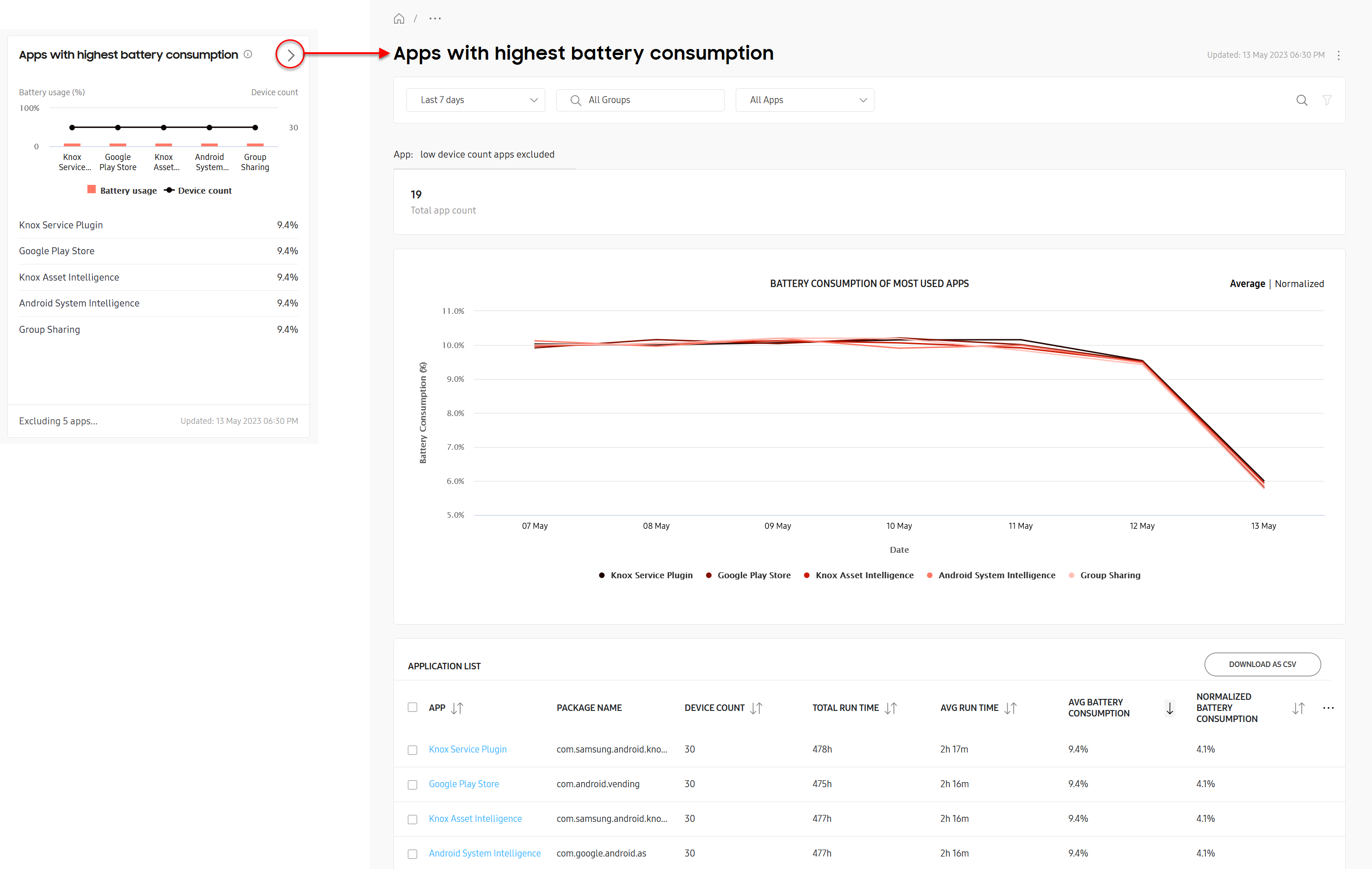Open Android System Intelligence app link
This screenshot has width=1372, height=869.
click(484, 854)
